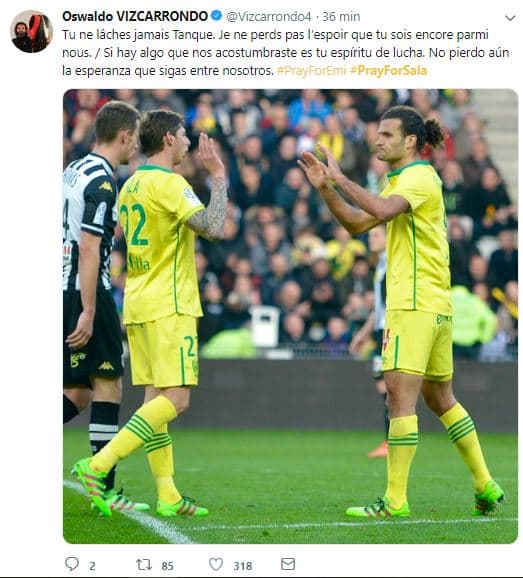Image resolution: width=523 pixels, height=578 pixels.
Task: Click the like count 318
Action: [243, 566]
